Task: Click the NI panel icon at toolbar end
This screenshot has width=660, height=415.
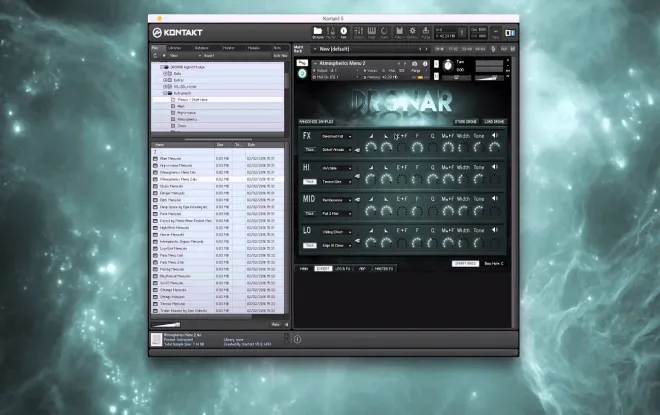Action: 510,32
